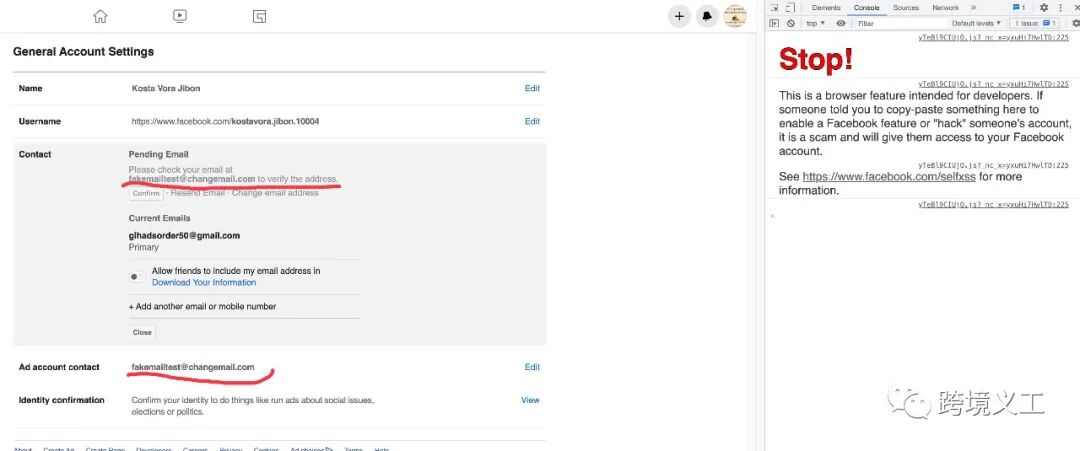The width and height of the screenshot is (1080, 451).
Task: Edit the Name row
Action: (532, 88)
